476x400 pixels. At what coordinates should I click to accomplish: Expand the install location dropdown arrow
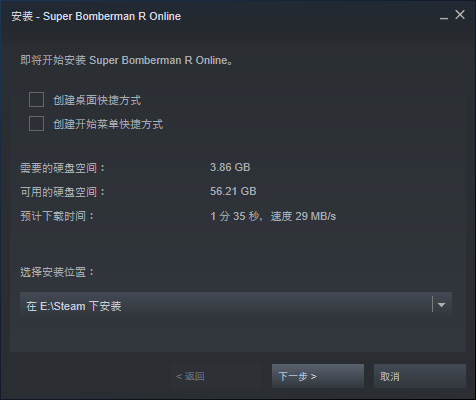pyautogui.click(x=441, y=305)
